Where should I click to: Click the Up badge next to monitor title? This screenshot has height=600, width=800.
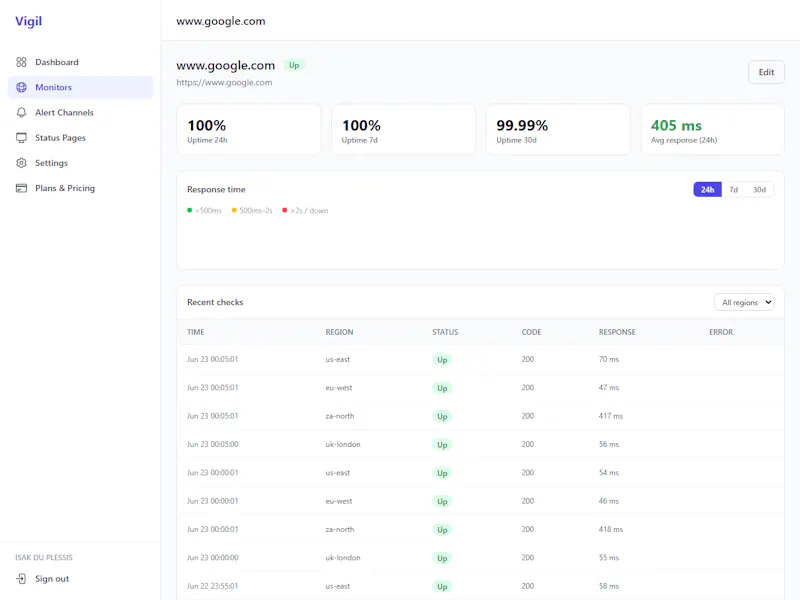(294, 65)
